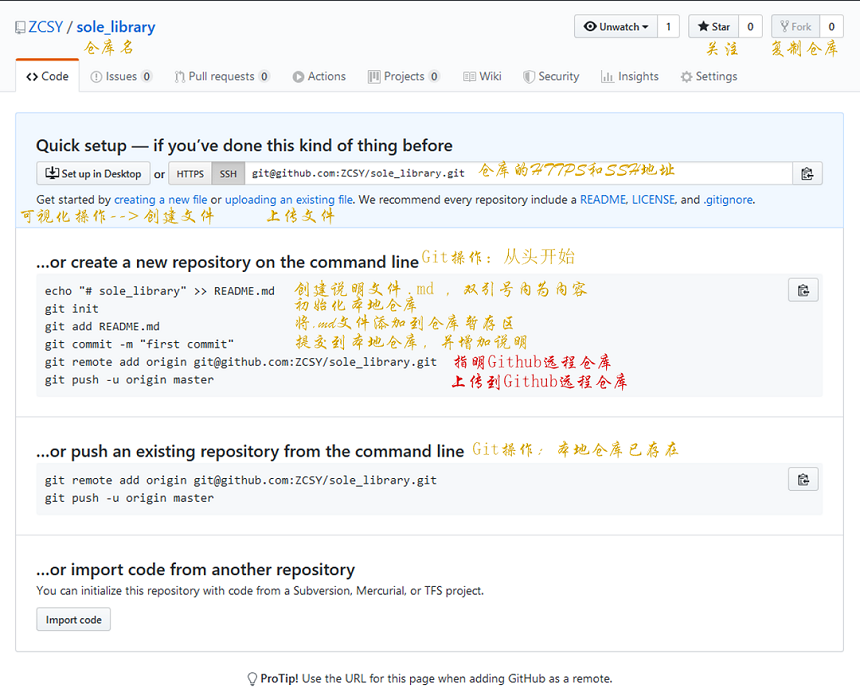Click the 'git commit -m "first commit"' line
Screen dimensions: 860x696
pyautogui.click(x=139, y=344)
